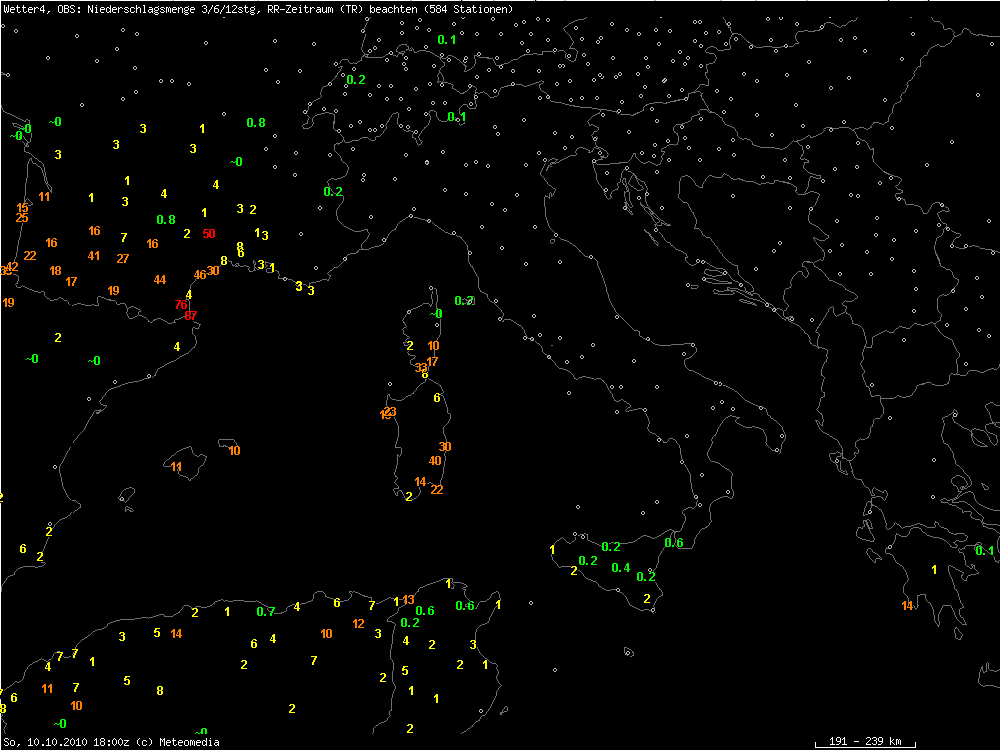Select the orange 27 rainfall value
Screen dimensions: 1000x750
click(123, 259)
